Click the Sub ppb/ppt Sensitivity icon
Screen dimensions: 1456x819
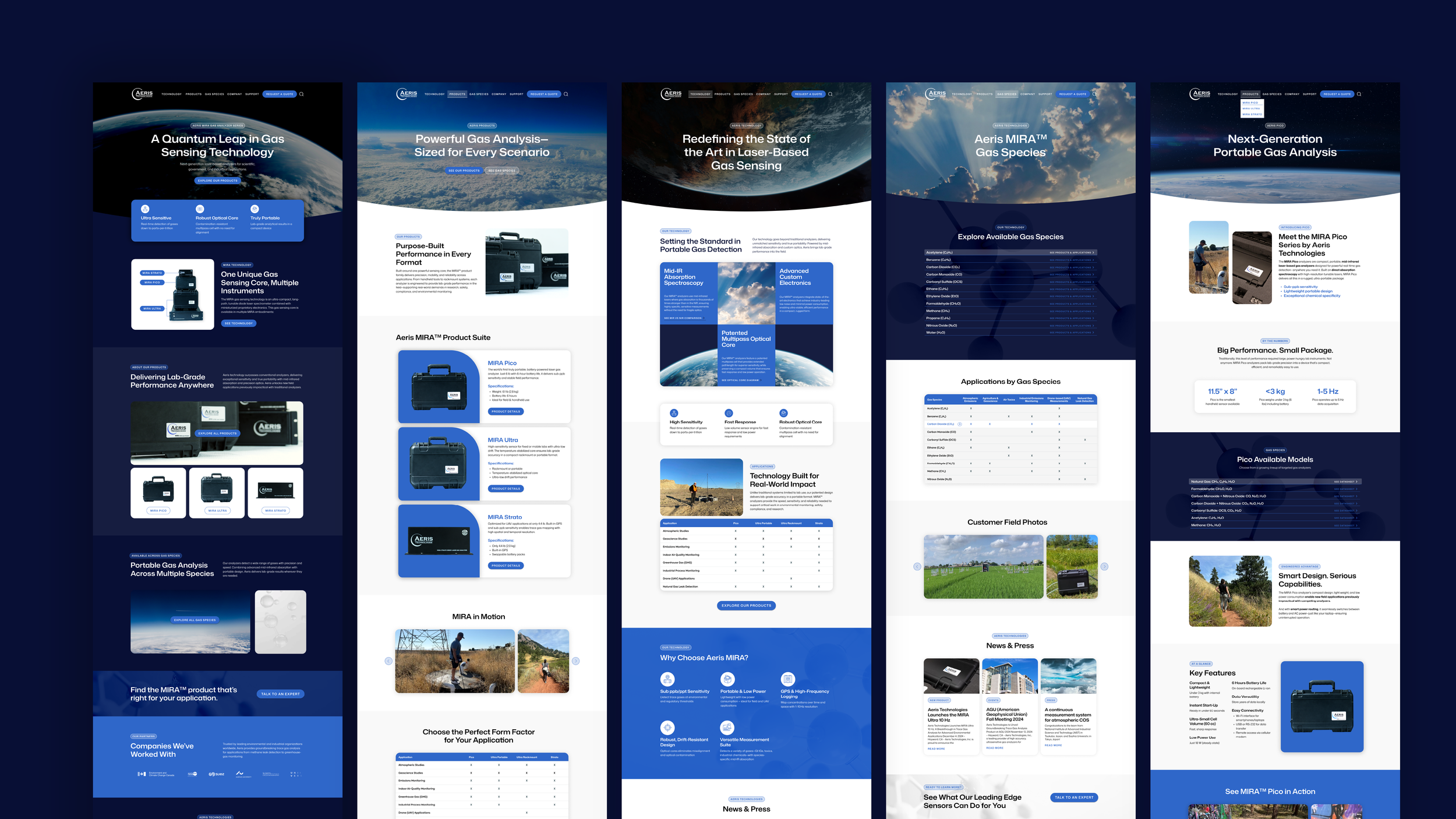click(x=667, y=679)
